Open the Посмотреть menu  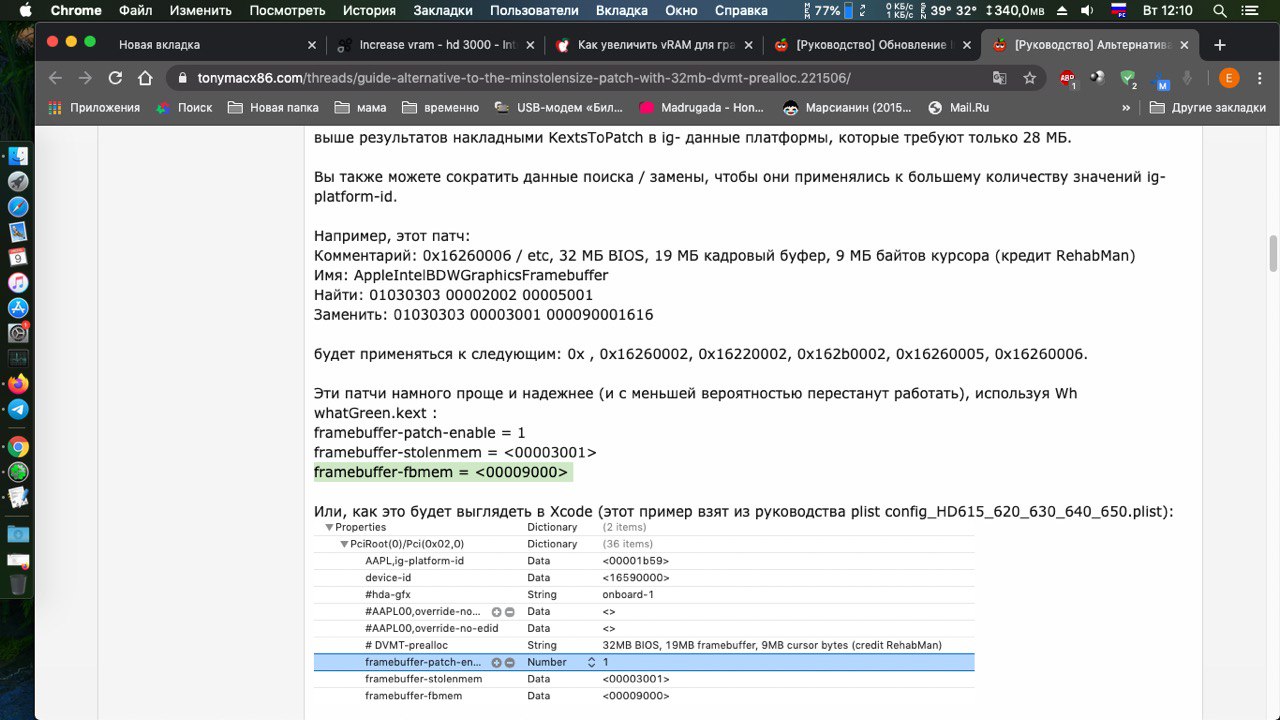(x=288, y=11)
